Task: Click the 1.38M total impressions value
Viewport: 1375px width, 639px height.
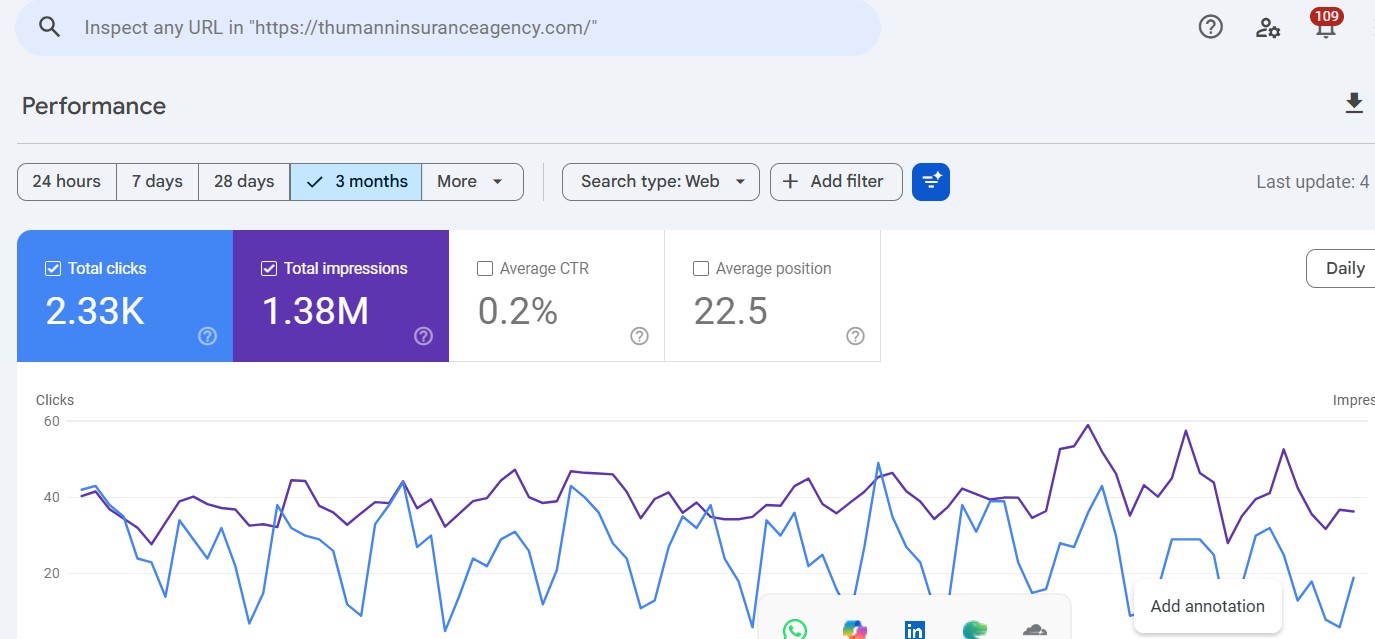Action: pos(315,311)
